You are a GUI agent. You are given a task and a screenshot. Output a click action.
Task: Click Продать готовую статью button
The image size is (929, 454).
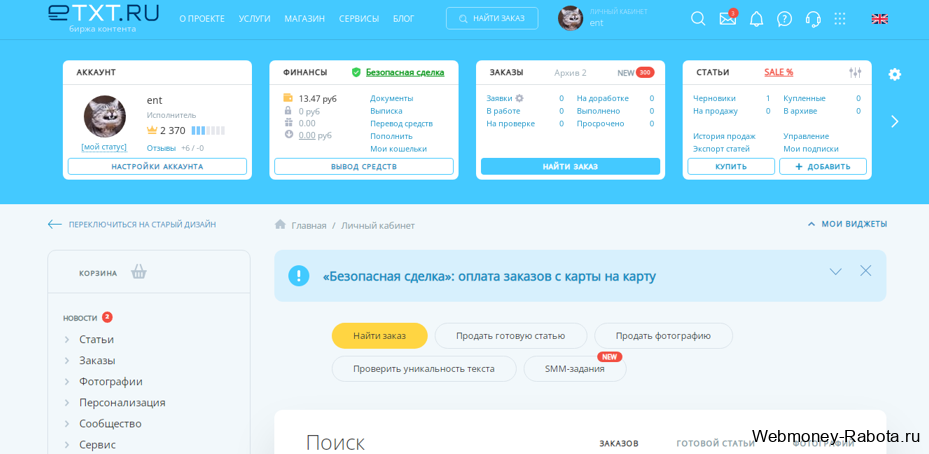pos(511,335)
